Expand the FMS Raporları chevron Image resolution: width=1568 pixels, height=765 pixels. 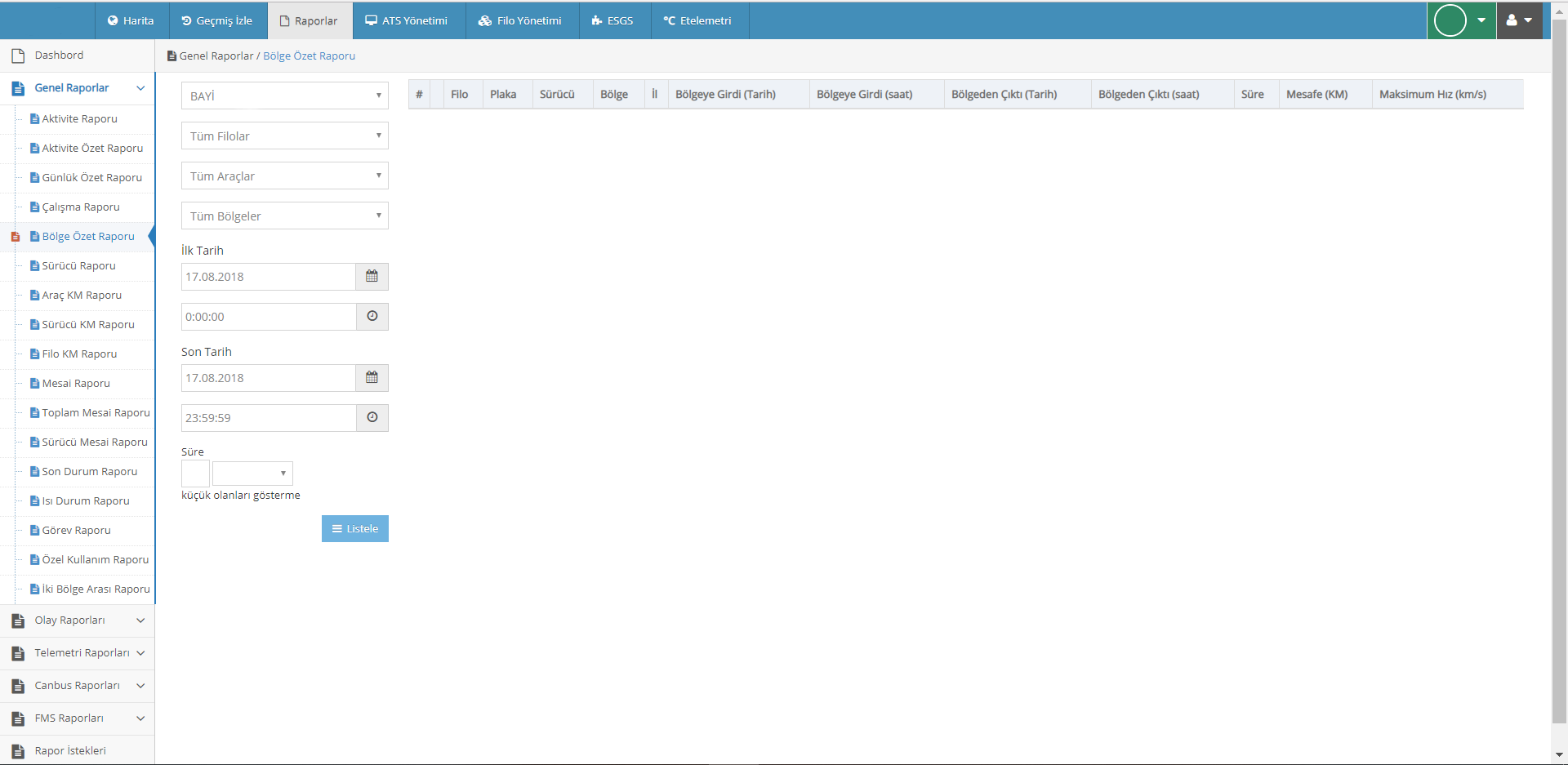[140, 718]
